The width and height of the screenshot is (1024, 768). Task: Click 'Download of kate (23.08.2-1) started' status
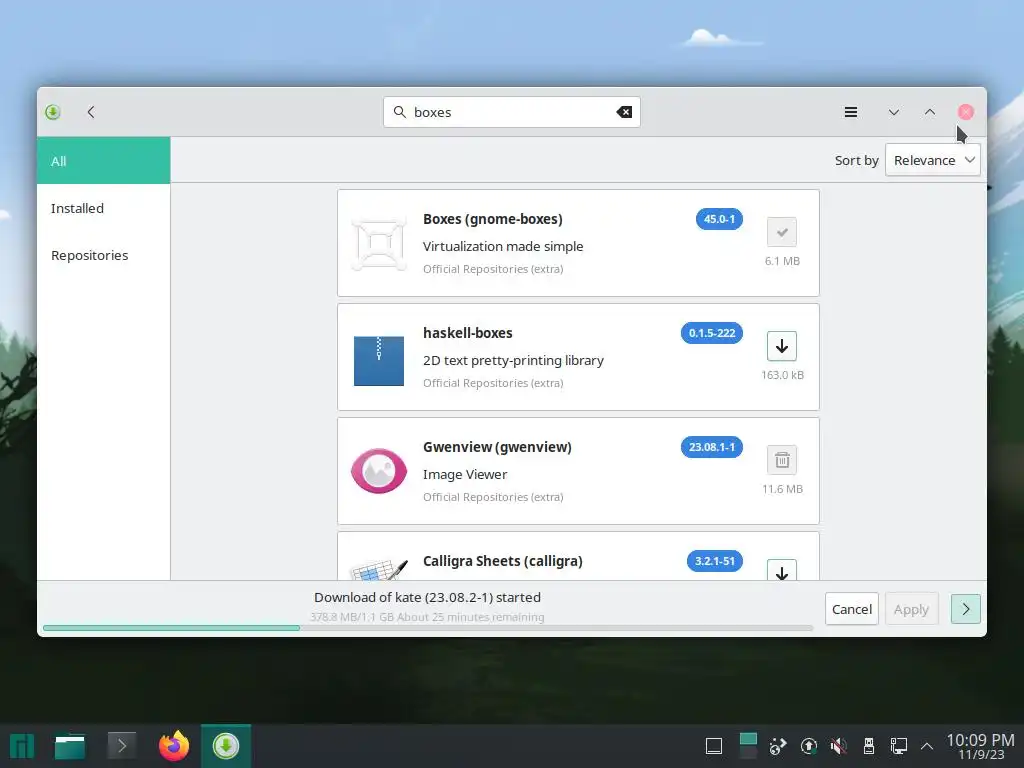(x=427, y=598)
